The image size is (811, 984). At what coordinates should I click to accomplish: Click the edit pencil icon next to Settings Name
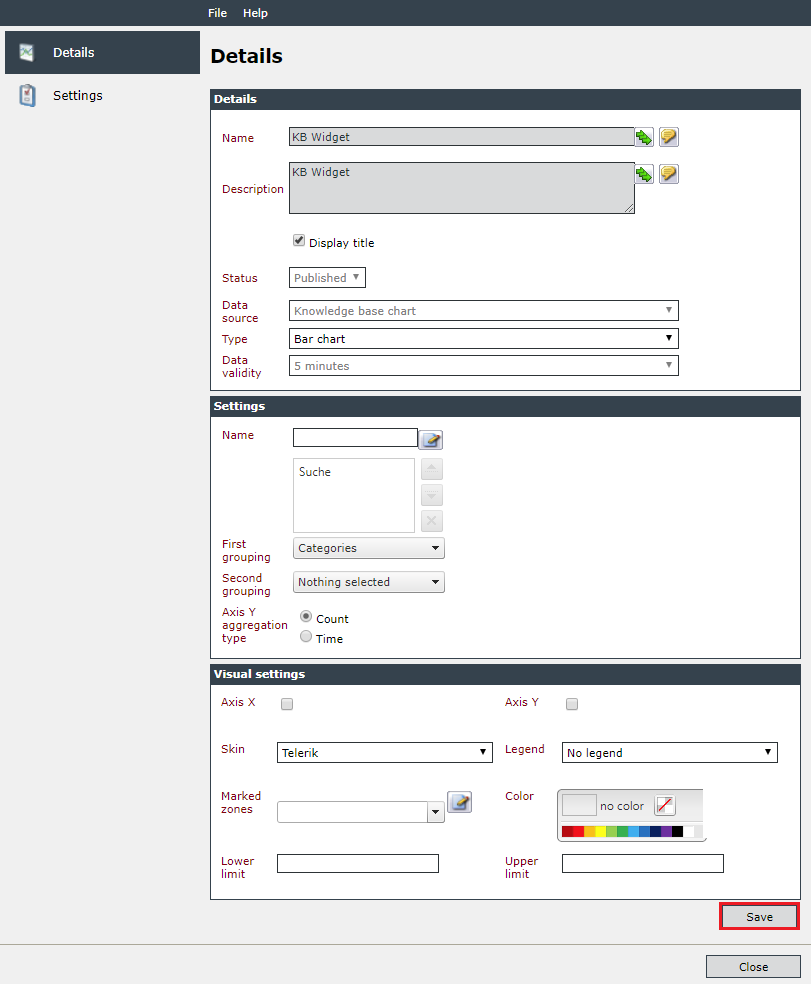coord(431,440)
